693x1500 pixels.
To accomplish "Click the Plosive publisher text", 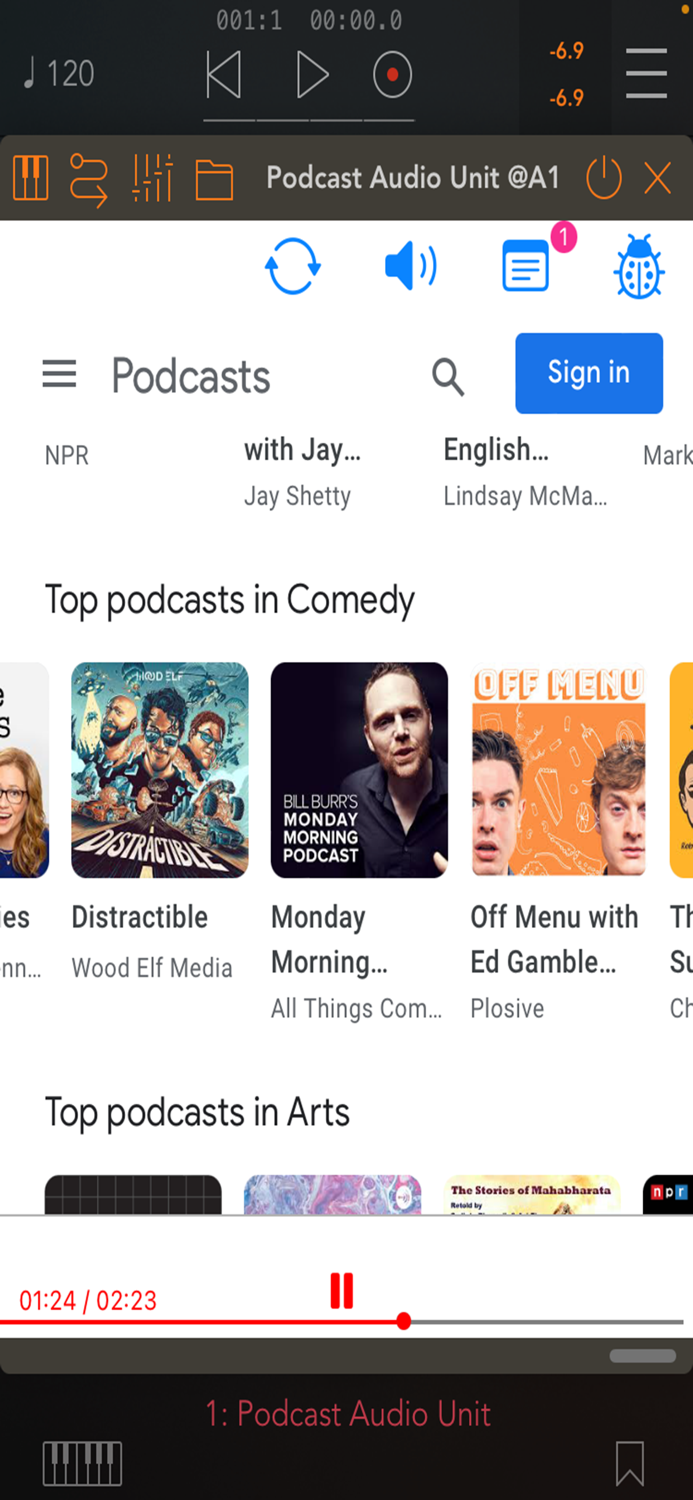I will tap(507, 1008).
